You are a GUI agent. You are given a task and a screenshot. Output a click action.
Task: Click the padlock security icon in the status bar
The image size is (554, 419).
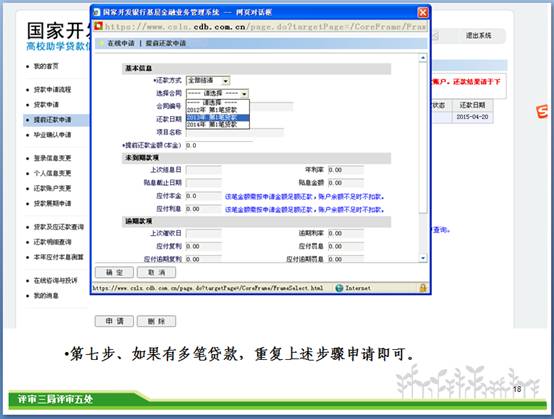click(x=423, y=288)
